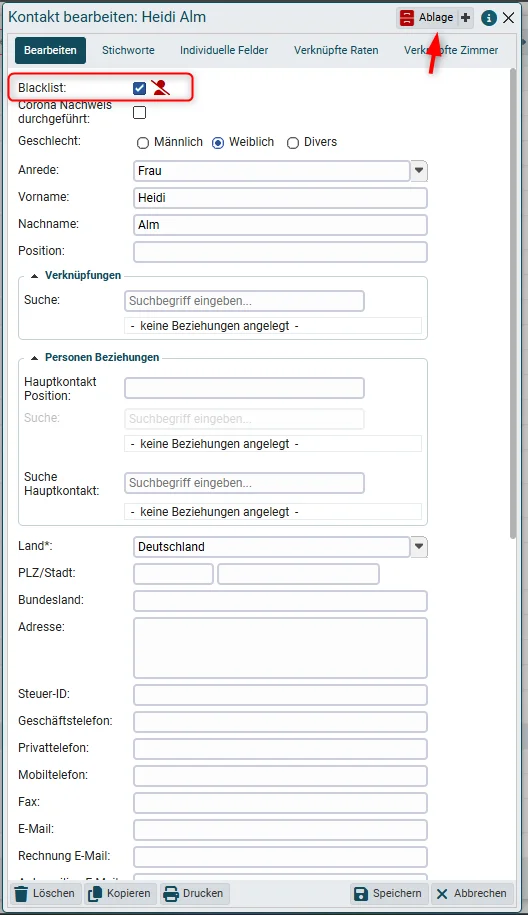Click the plus icon beside Ablage

pos(466,18)
